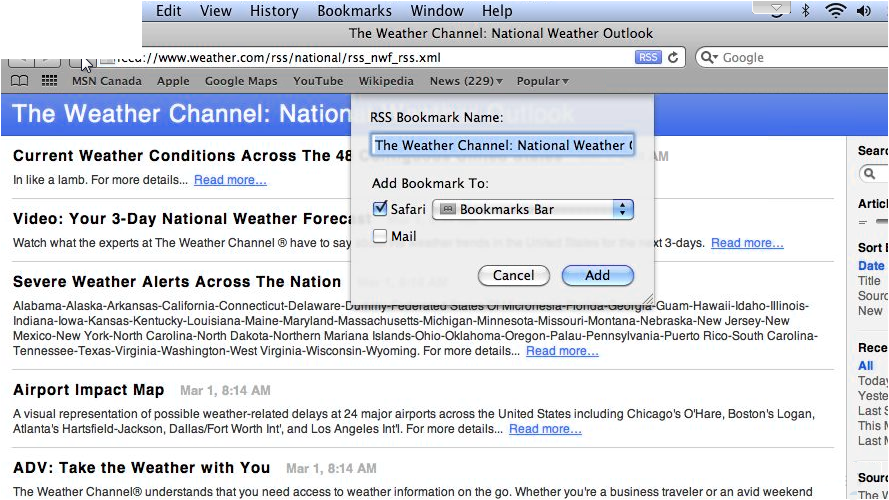Screen dimensions: 889x500
Task: Expand the News (229) bookmarks folder
Action: click(x=466, y=81)
